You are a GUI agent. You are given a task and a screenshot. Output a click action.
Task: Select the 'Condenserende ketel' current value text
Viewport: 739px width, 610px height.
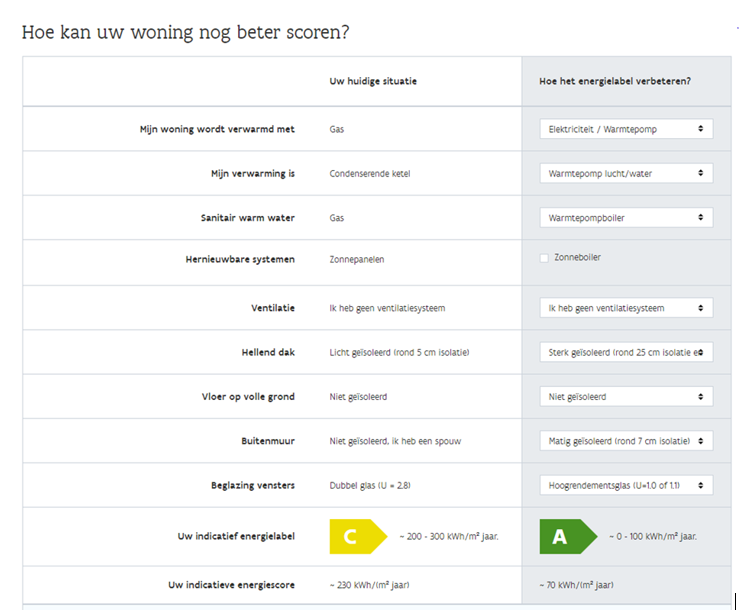click(369, 173)
